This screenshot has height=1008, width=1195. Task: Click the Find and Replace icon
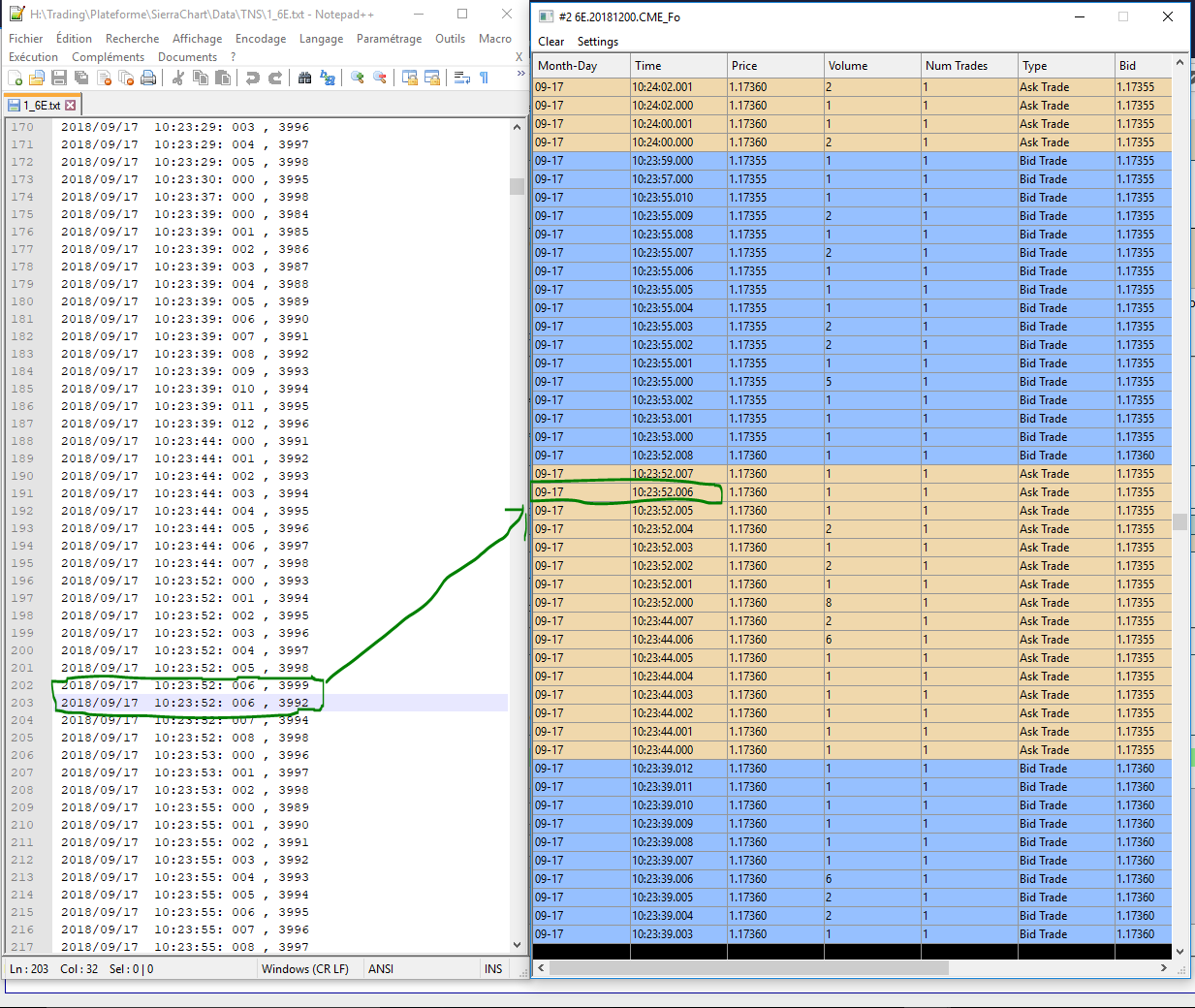click(x=328, y=78)
